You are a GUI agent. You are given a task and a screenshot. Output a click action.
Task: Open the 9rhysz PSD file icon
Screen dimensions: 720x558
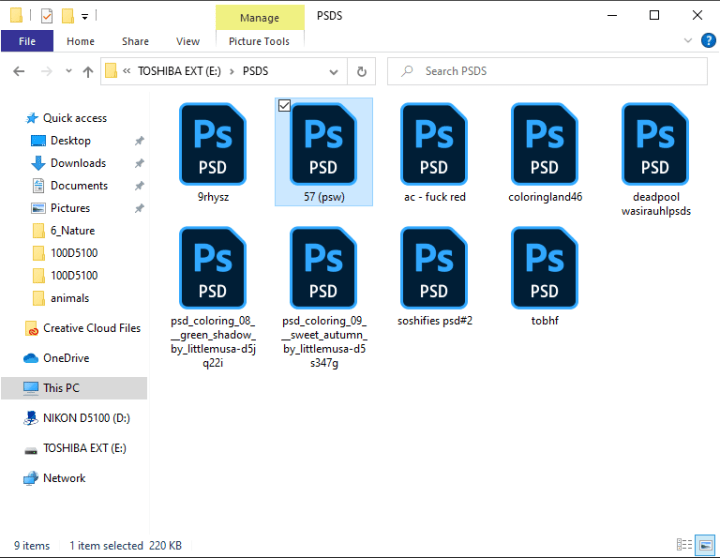[213, 144]
